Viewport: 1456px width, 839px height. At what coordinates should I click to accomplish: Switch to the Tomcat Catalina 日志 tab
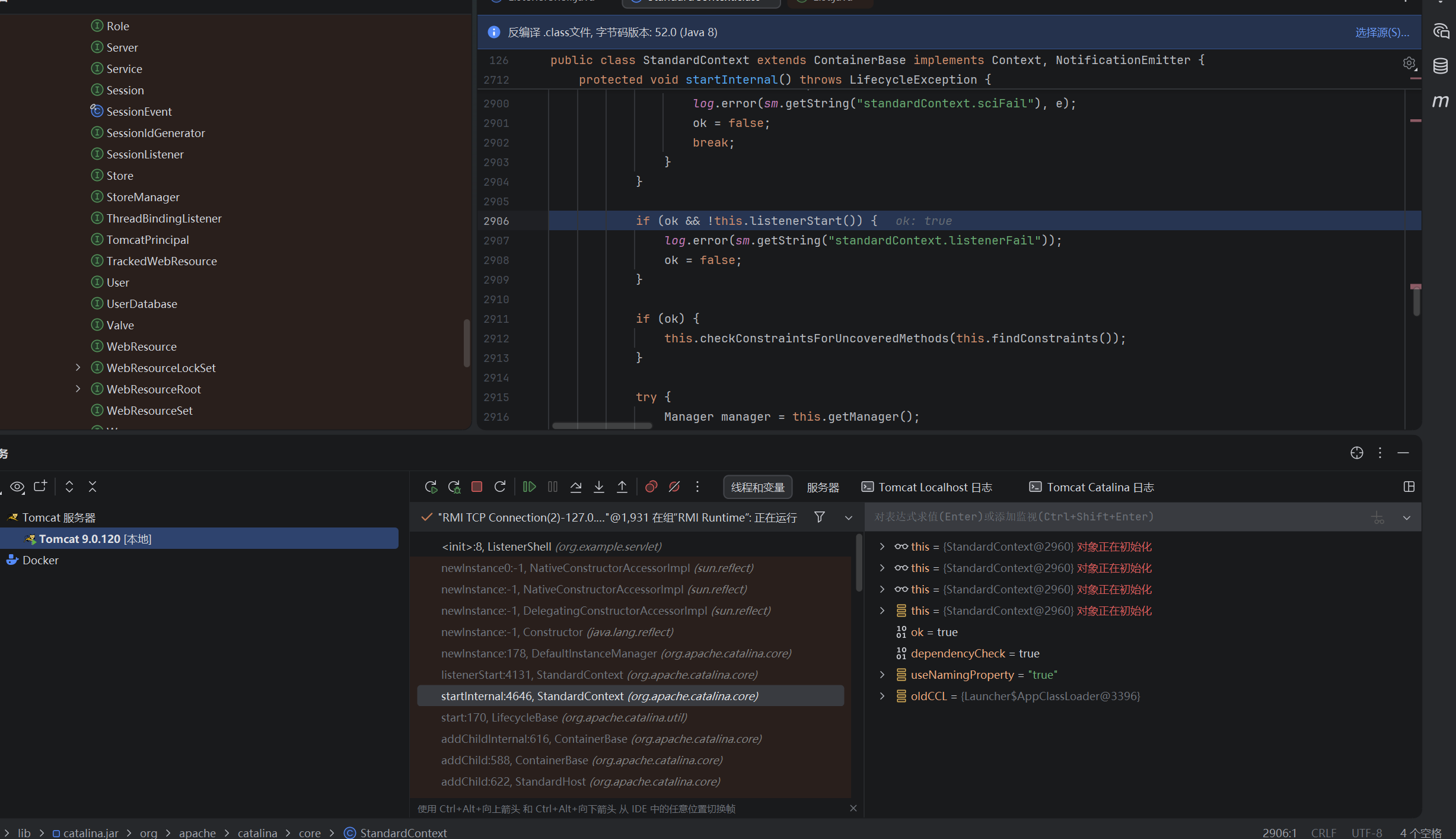tap(1091, 487)
